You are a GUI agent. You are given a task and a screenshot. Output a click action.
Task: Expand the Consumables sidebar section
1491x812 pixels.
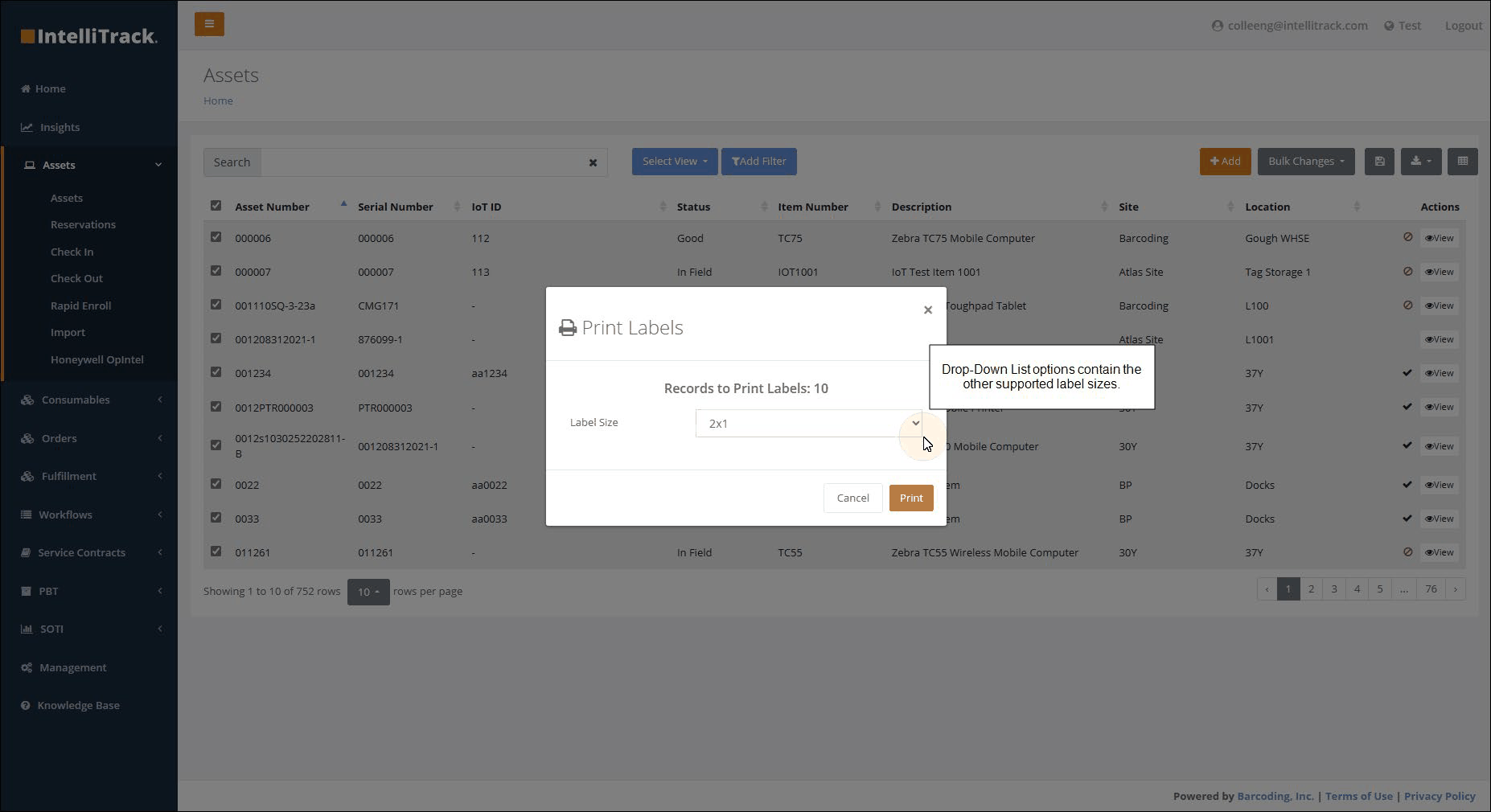(x=90, y=400)
